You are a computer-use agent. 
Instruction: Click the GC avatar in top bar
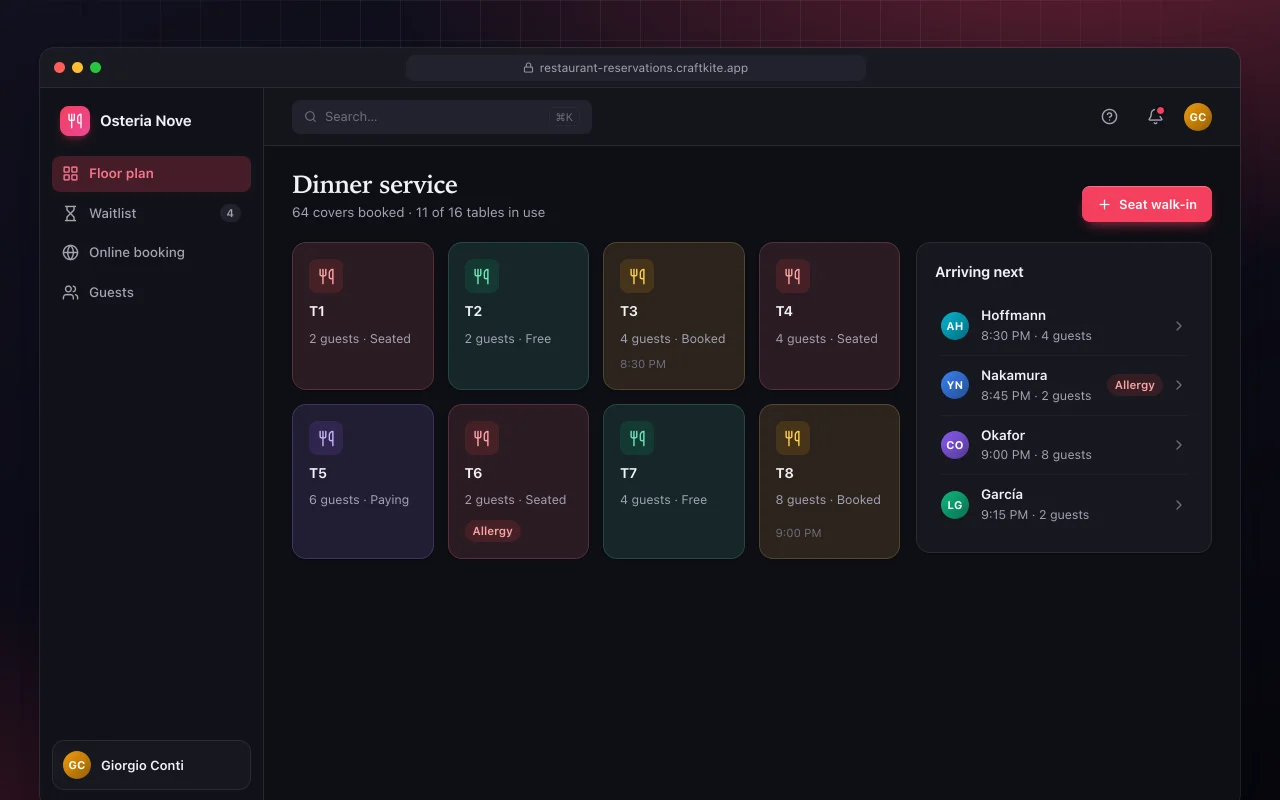pyautogui.click(x=1198, y=117)
